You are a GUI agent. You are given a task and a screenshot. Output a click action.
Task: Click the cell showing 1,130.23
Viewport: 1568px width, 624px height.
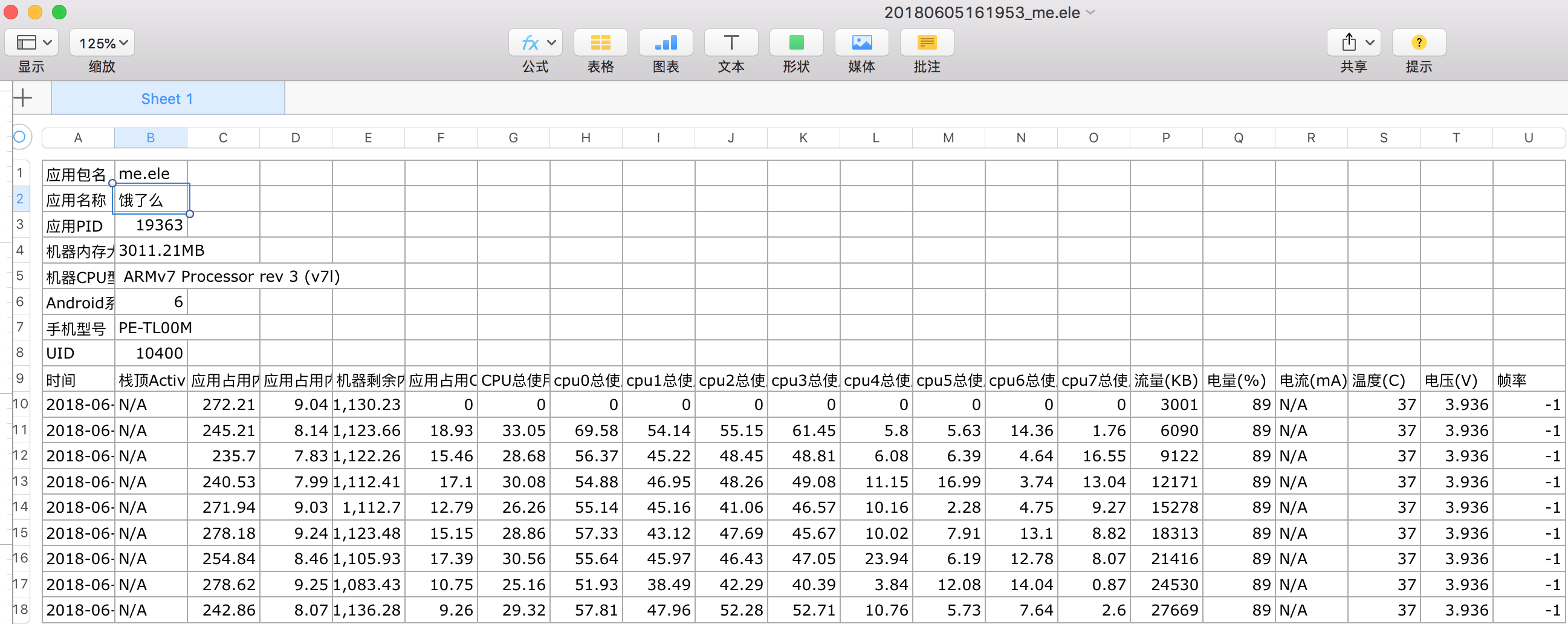click(x=368, y=405)
